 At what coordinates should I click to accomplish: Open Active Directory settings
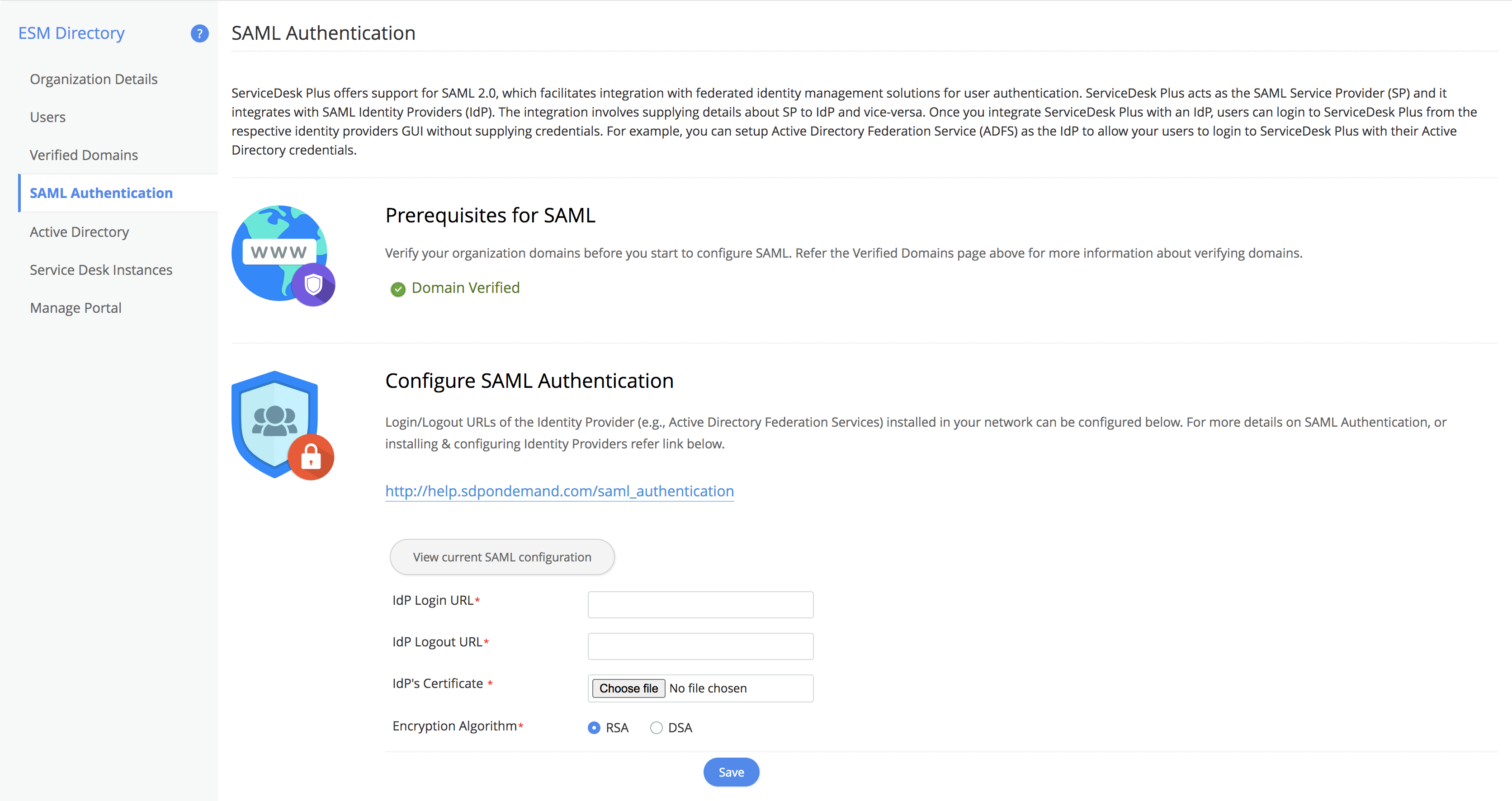pos(79,232)
